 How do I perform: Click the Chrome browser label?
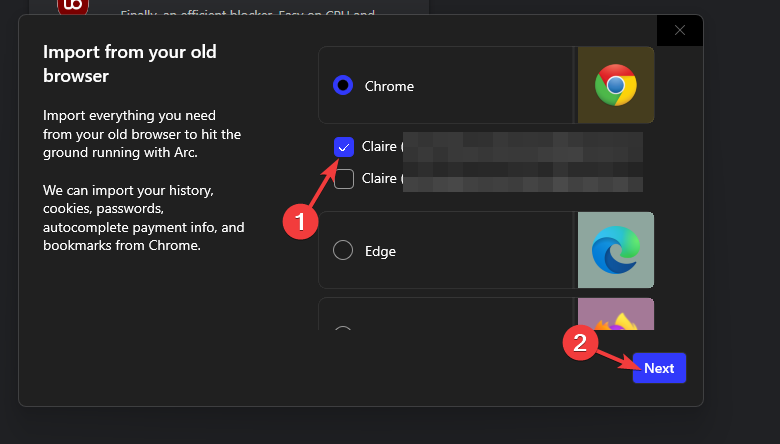point(389,86)
